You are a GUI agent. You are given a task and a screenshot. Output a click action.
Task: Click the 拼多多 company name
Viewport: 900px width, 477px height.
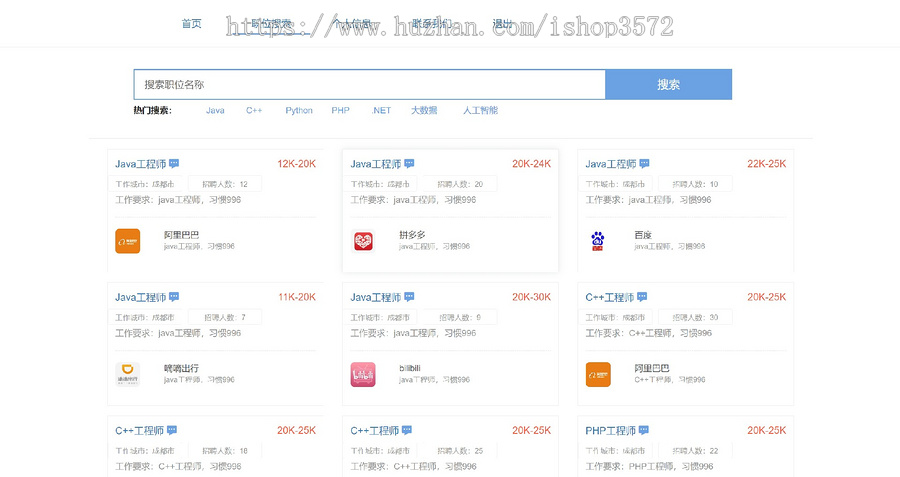click(412, 235)
